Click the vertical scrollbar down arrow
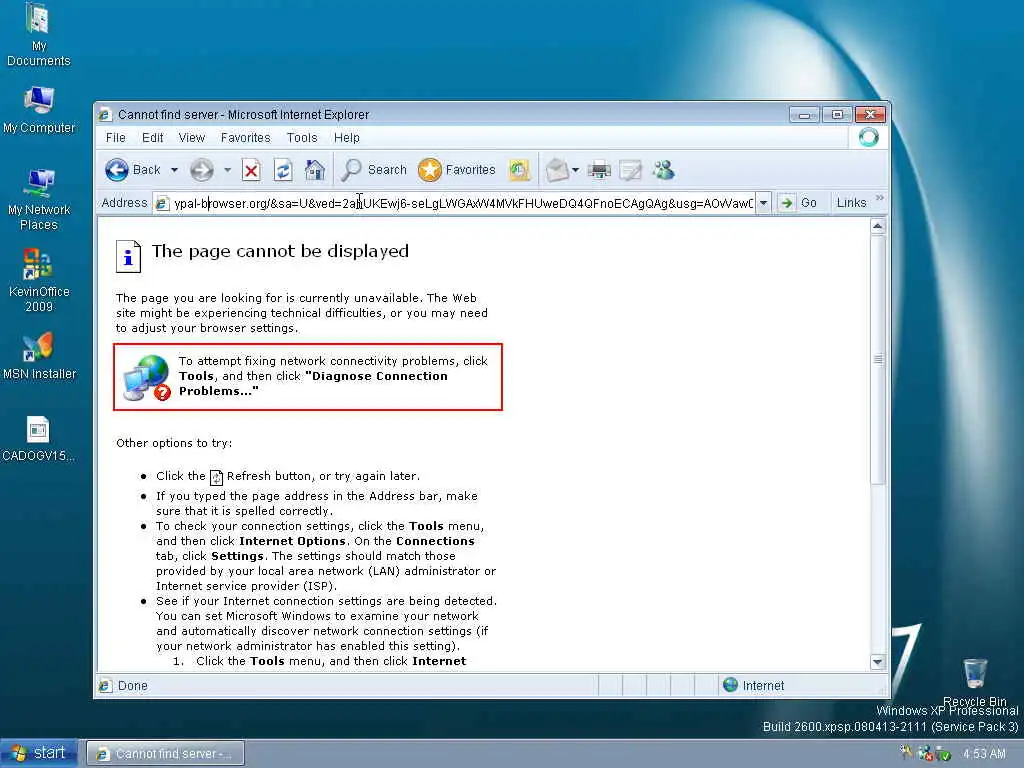Screen dimensions: 1024x768 coord(878,662)
